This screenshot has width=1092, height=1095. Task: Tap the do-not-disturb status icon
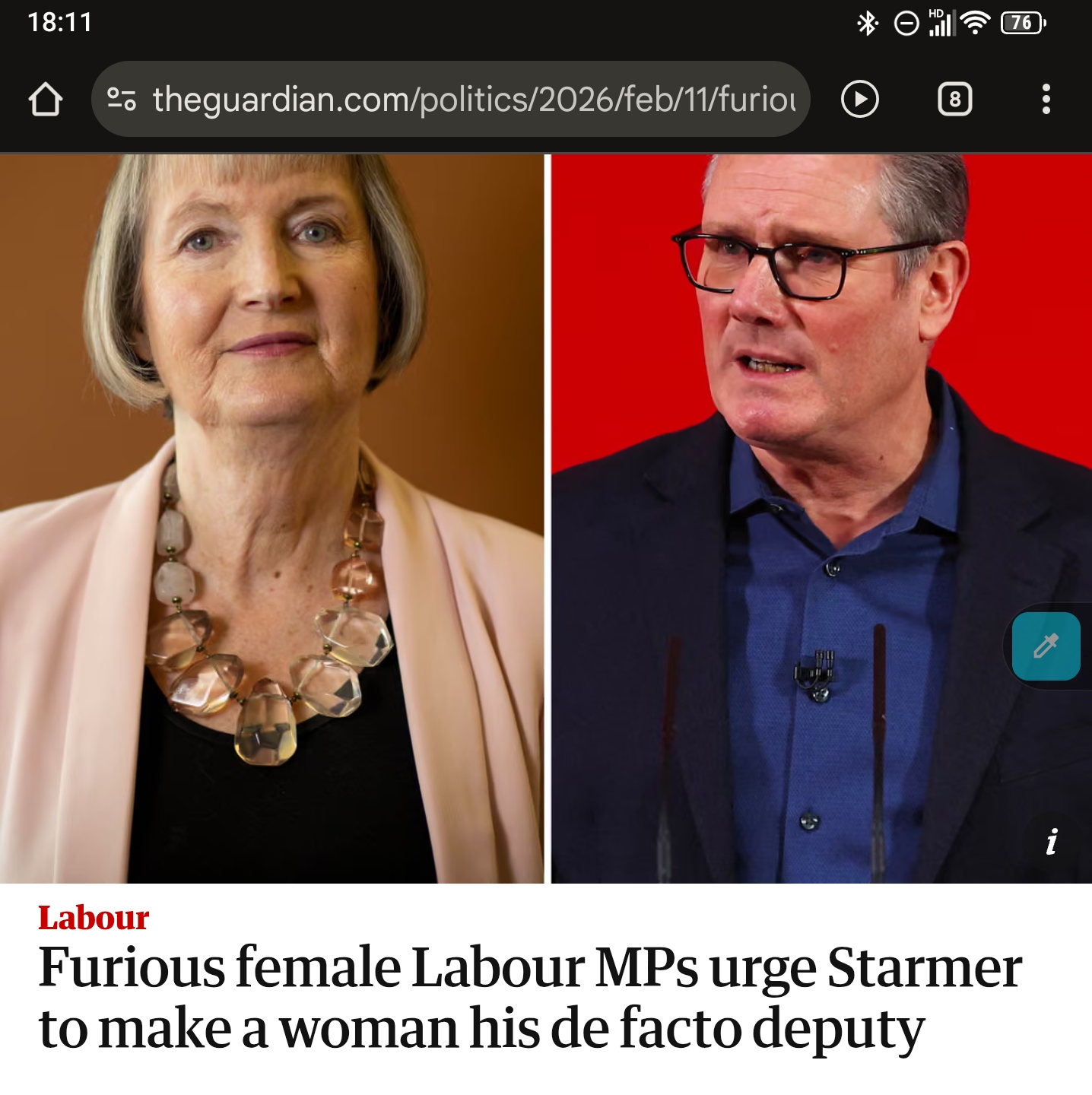(906, 24)
